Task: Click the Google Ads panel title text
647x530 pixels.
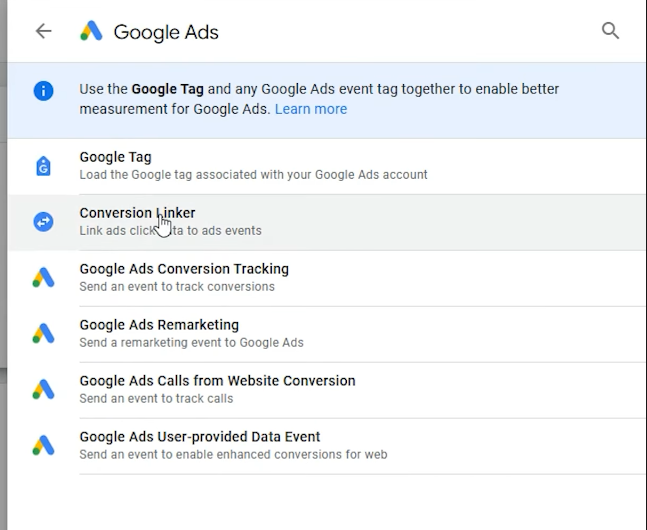Action: [x=166, y=32]
